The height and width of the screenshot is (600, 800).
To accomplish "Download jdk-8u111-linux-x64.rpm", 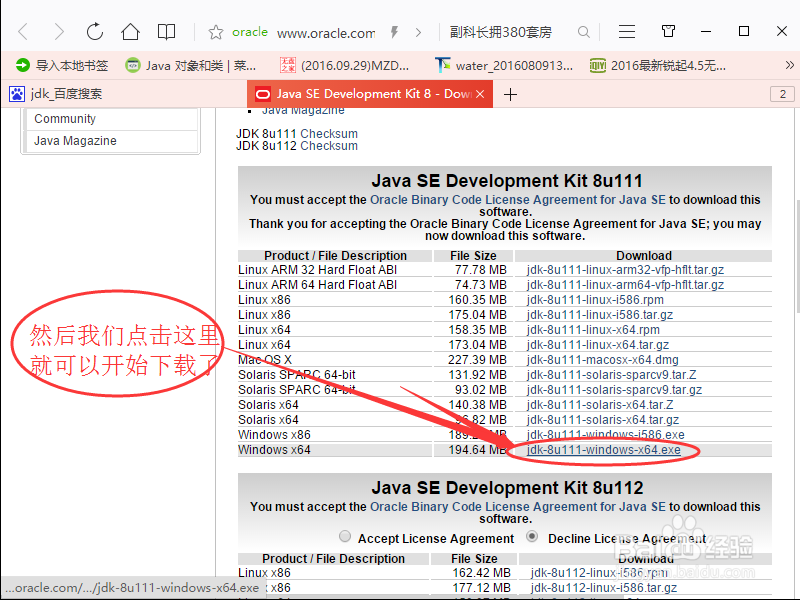I will 593,330.
